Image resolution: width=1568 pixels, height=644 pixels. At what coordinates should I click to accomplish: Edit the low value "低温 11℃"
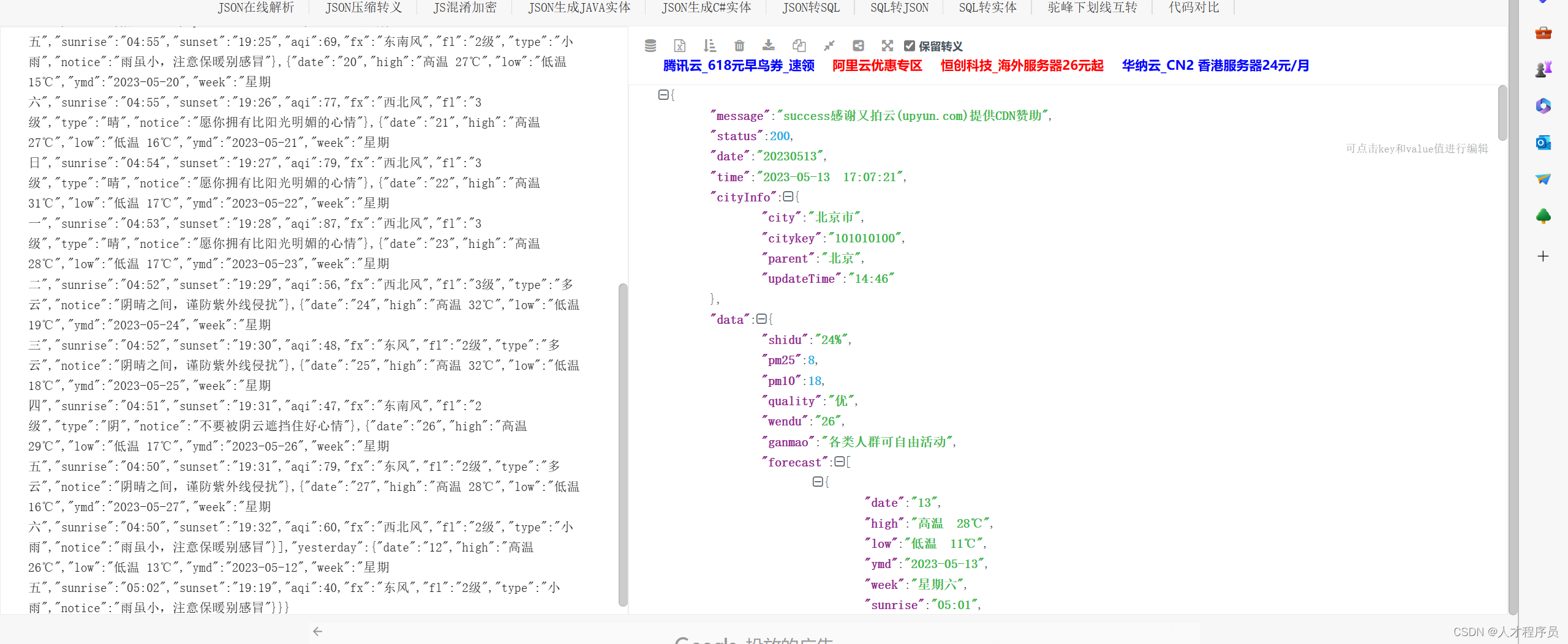[x=943, y=544]
